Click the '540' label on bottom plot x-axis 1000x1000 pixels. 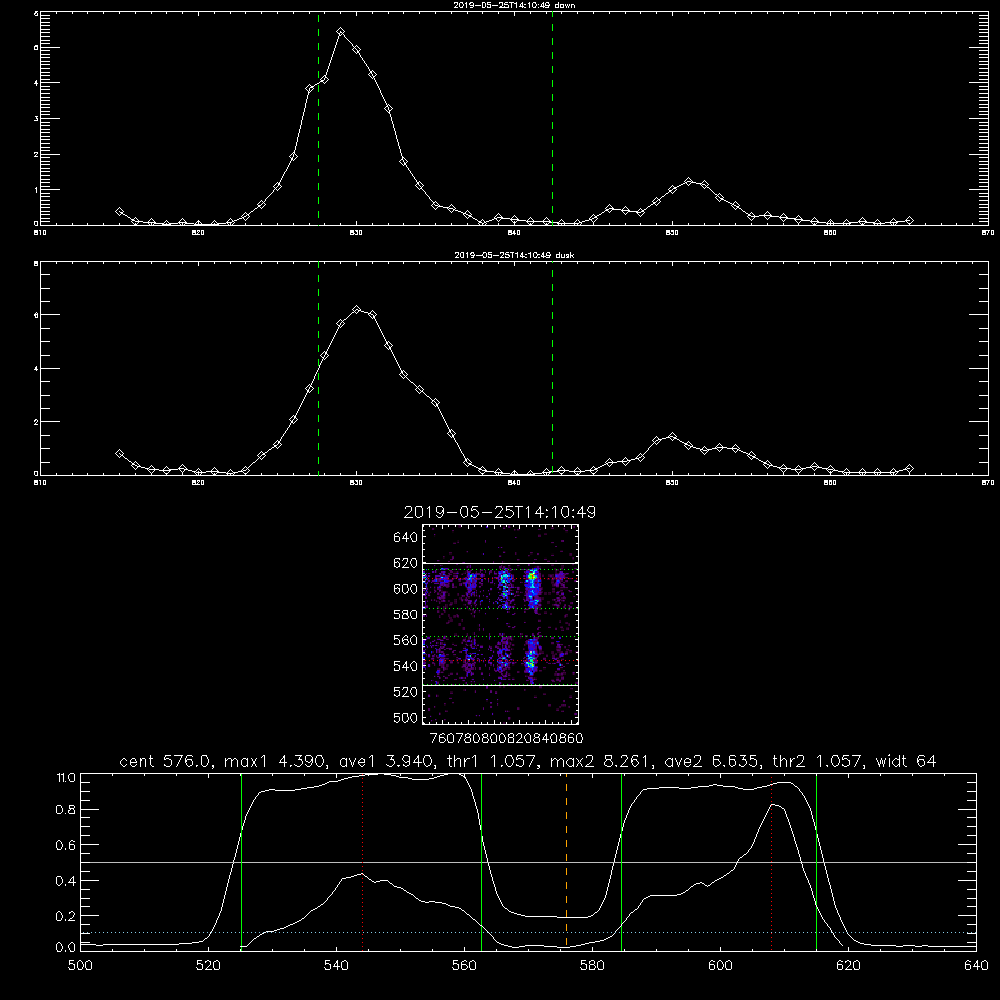[336, 966]
